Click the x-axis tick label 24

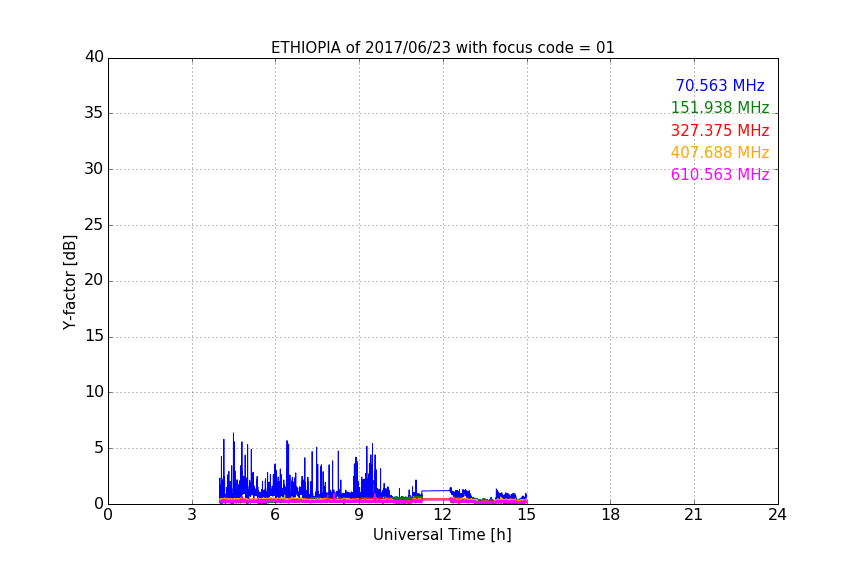coord(777,515)
